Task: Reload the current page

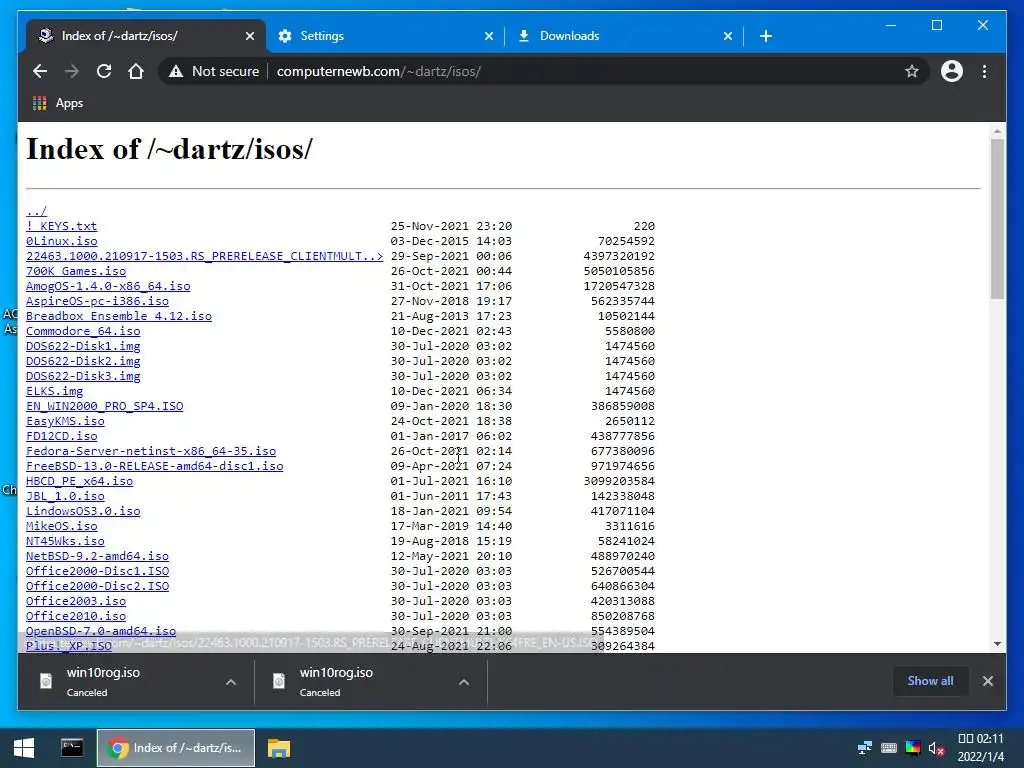Action: pyautogui.click(x=104, y=71)
